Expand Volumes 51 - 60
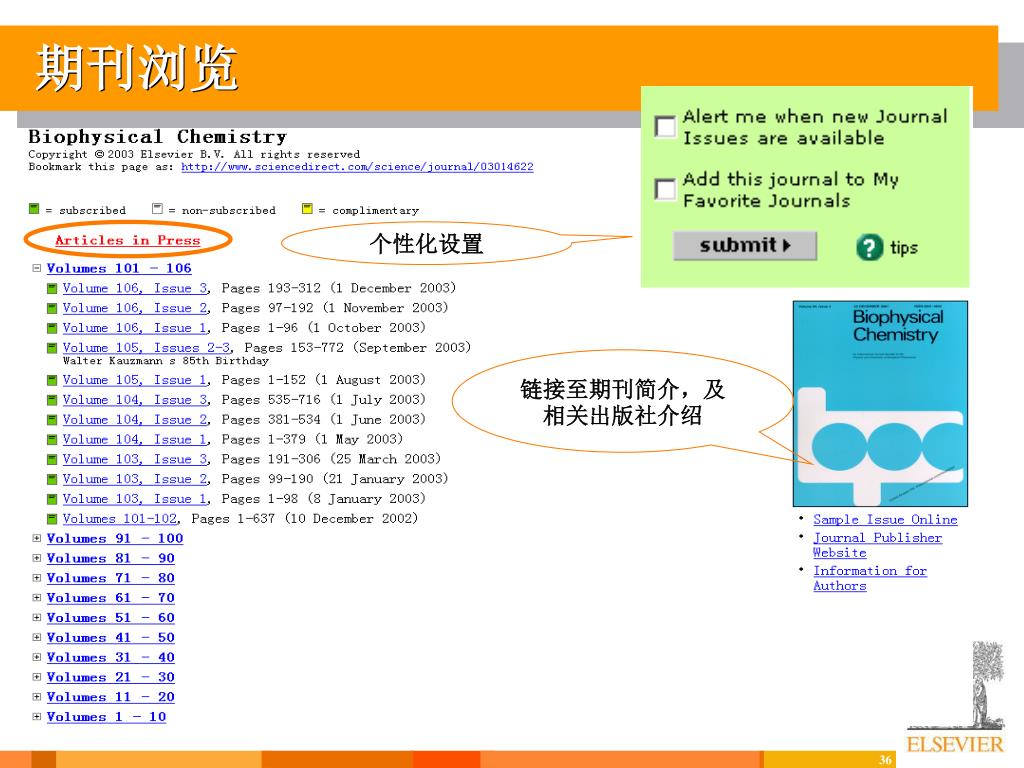This screenshot has width=1024, height=768. pyautogui.click(x=37, y=617)
